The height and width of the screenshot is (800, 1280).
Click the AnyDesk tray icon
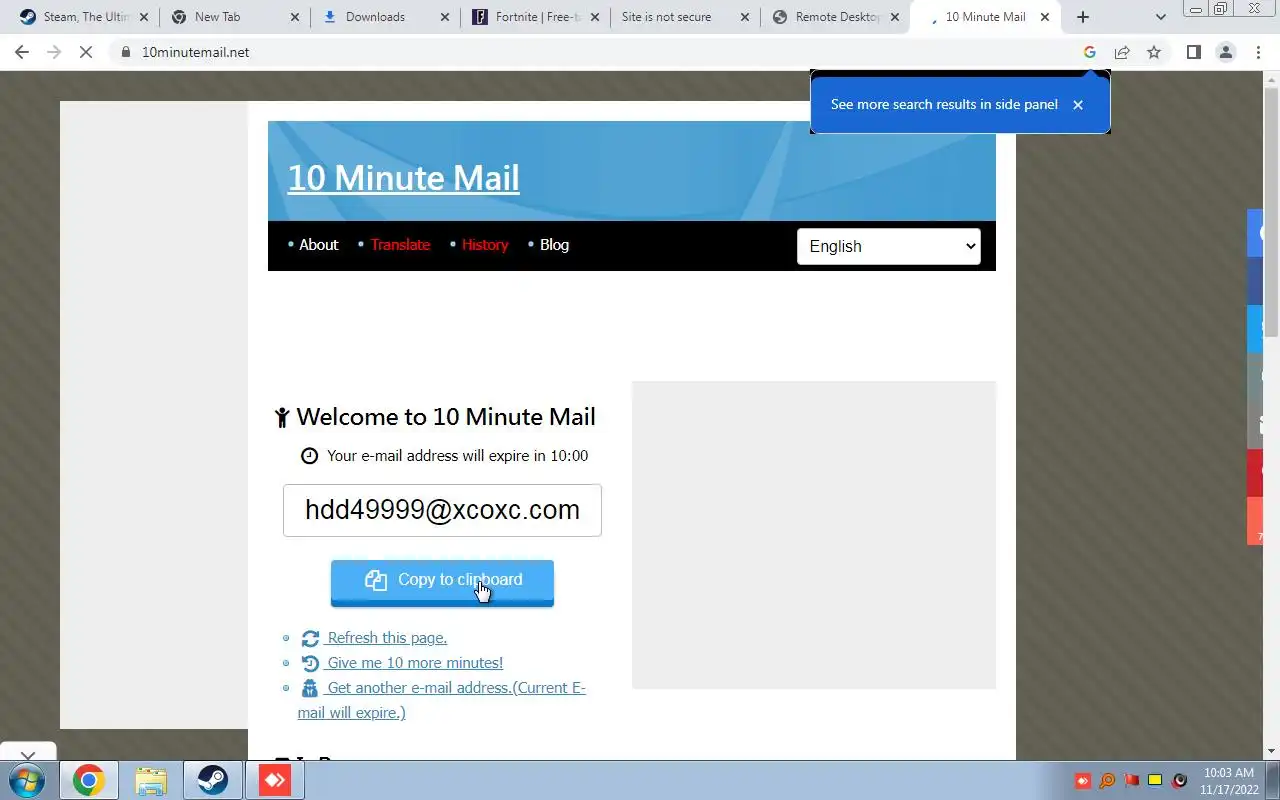coord(1083,780)
